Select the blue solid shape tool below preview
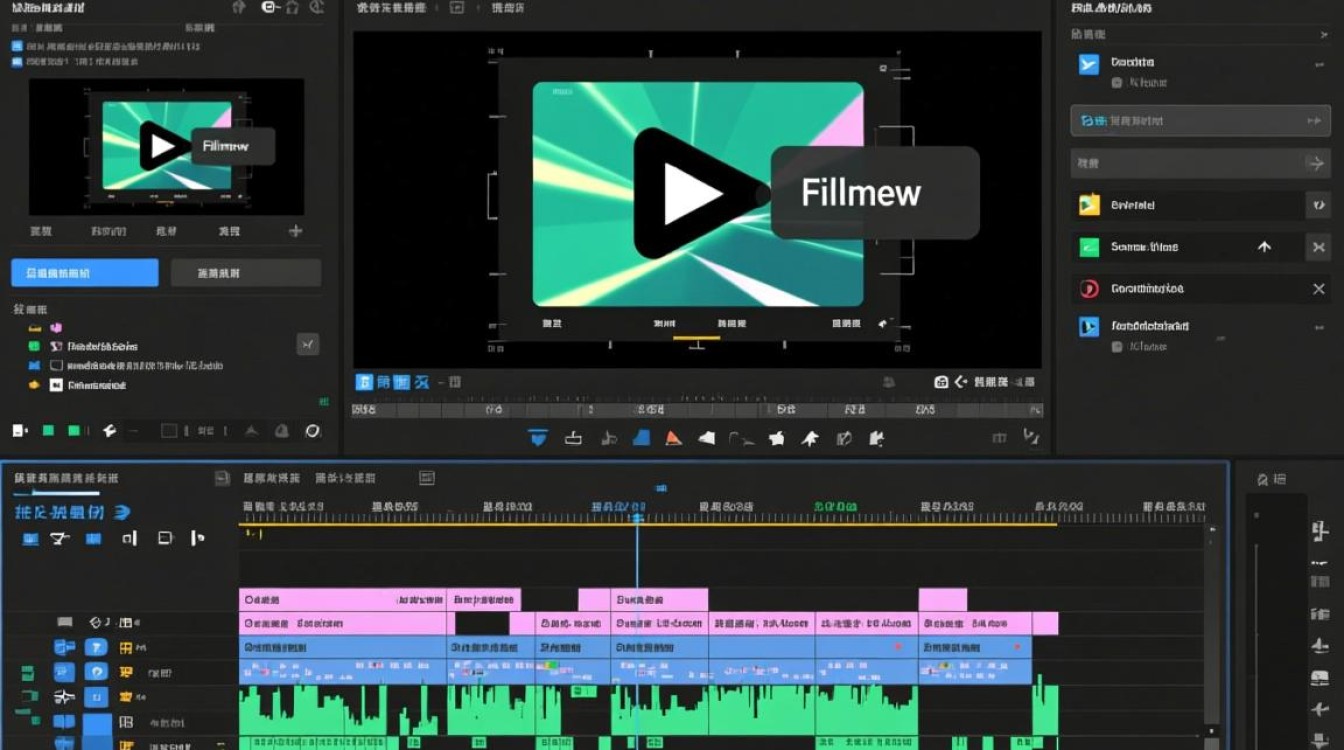1344x750 pixels. coord(642,437)
